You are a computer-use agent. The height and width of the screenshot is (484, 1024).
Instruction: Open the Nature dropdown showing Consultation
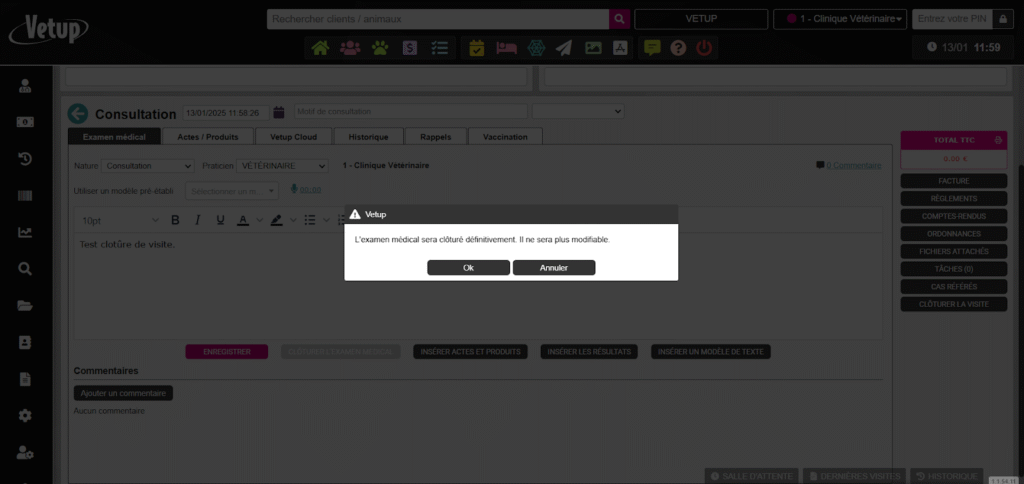click(148, 166)
